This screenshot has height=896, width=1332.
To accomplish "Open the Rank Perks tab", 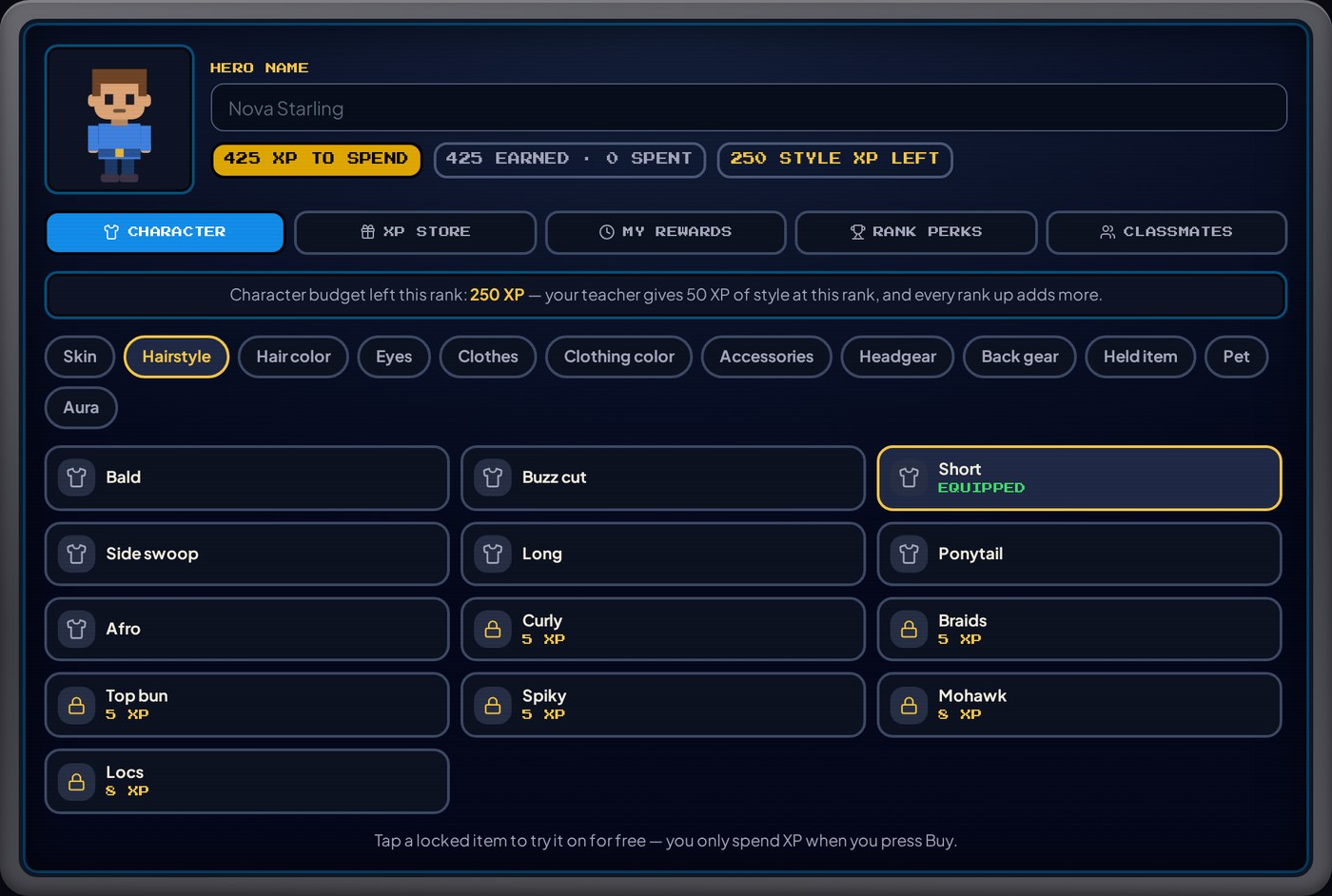I will 916,232.
